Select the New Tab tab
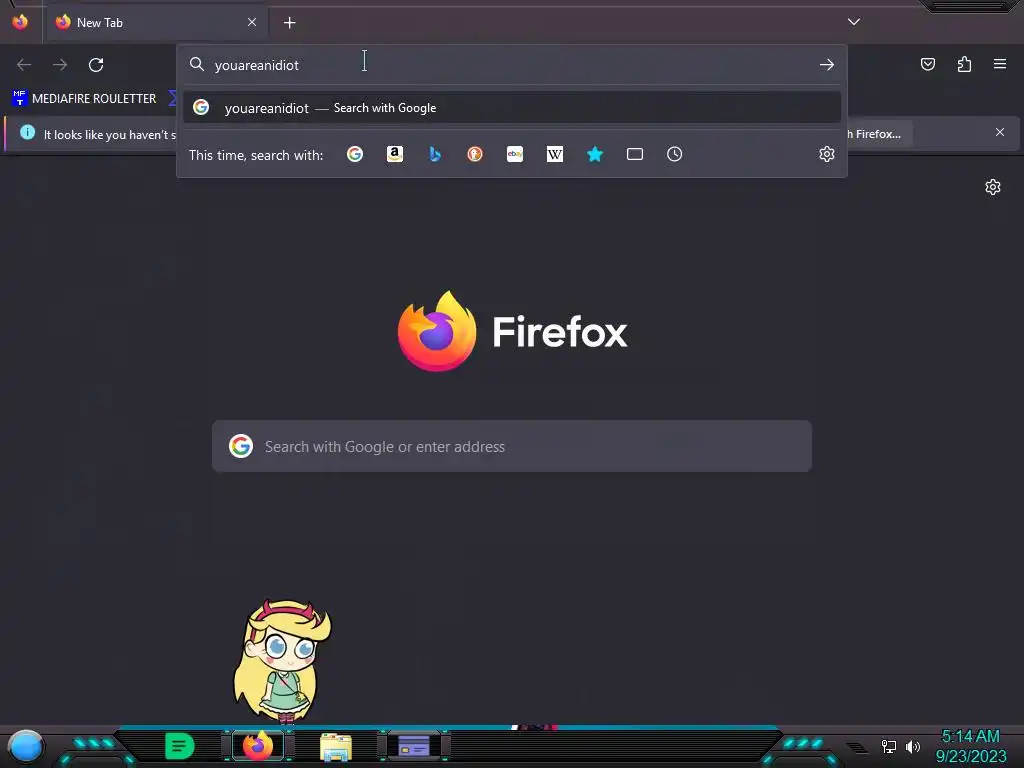1024x768 pixels. (156, 22)
